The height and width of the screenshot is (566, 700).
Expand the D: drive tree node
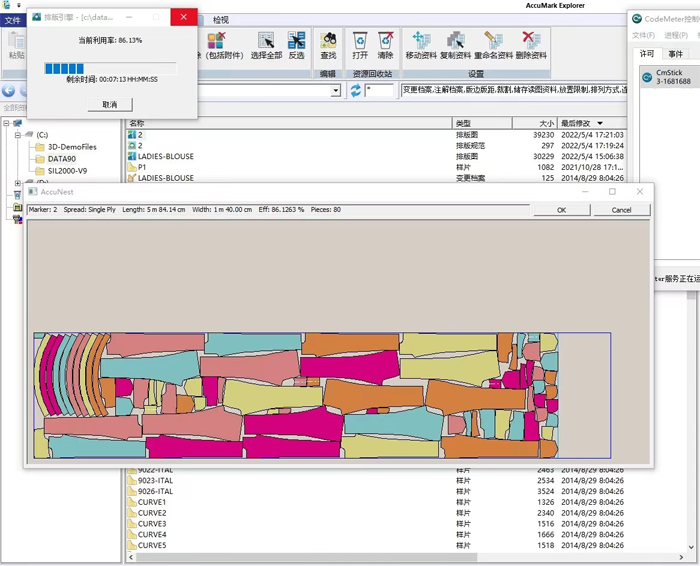18,183
